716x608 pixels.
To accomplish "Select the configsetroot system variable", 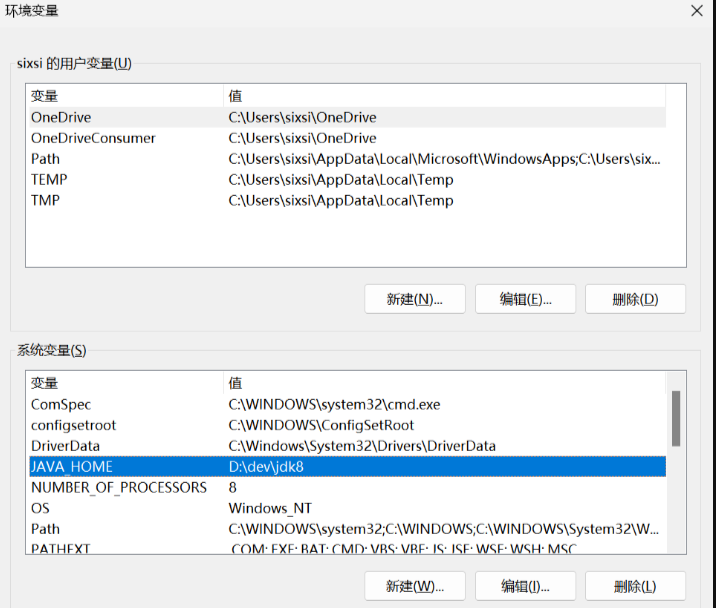I will (x=72, y=425).
